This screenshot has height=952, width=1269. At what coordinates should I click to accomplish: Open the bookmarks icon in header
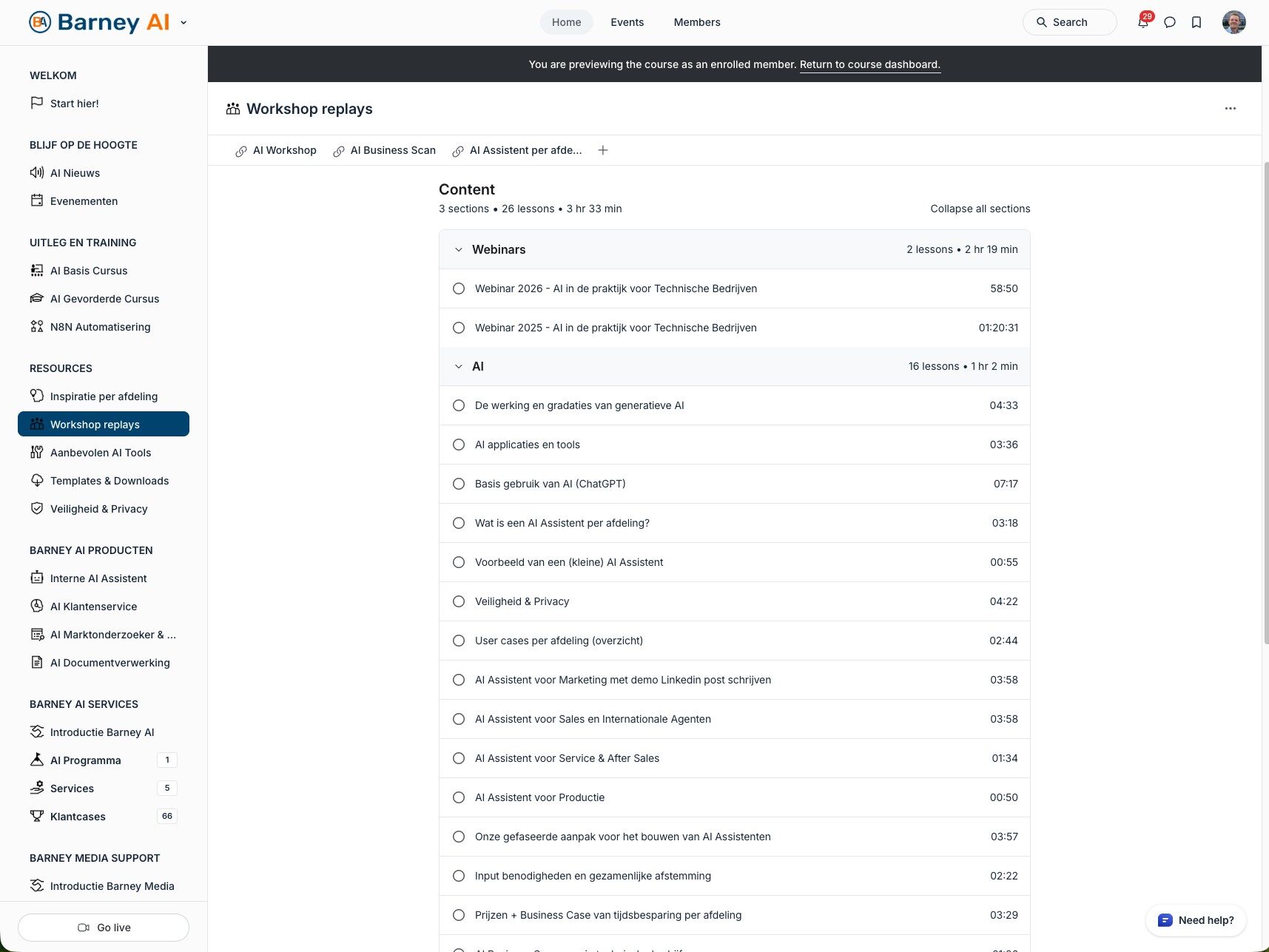[x=1196, y=22]
